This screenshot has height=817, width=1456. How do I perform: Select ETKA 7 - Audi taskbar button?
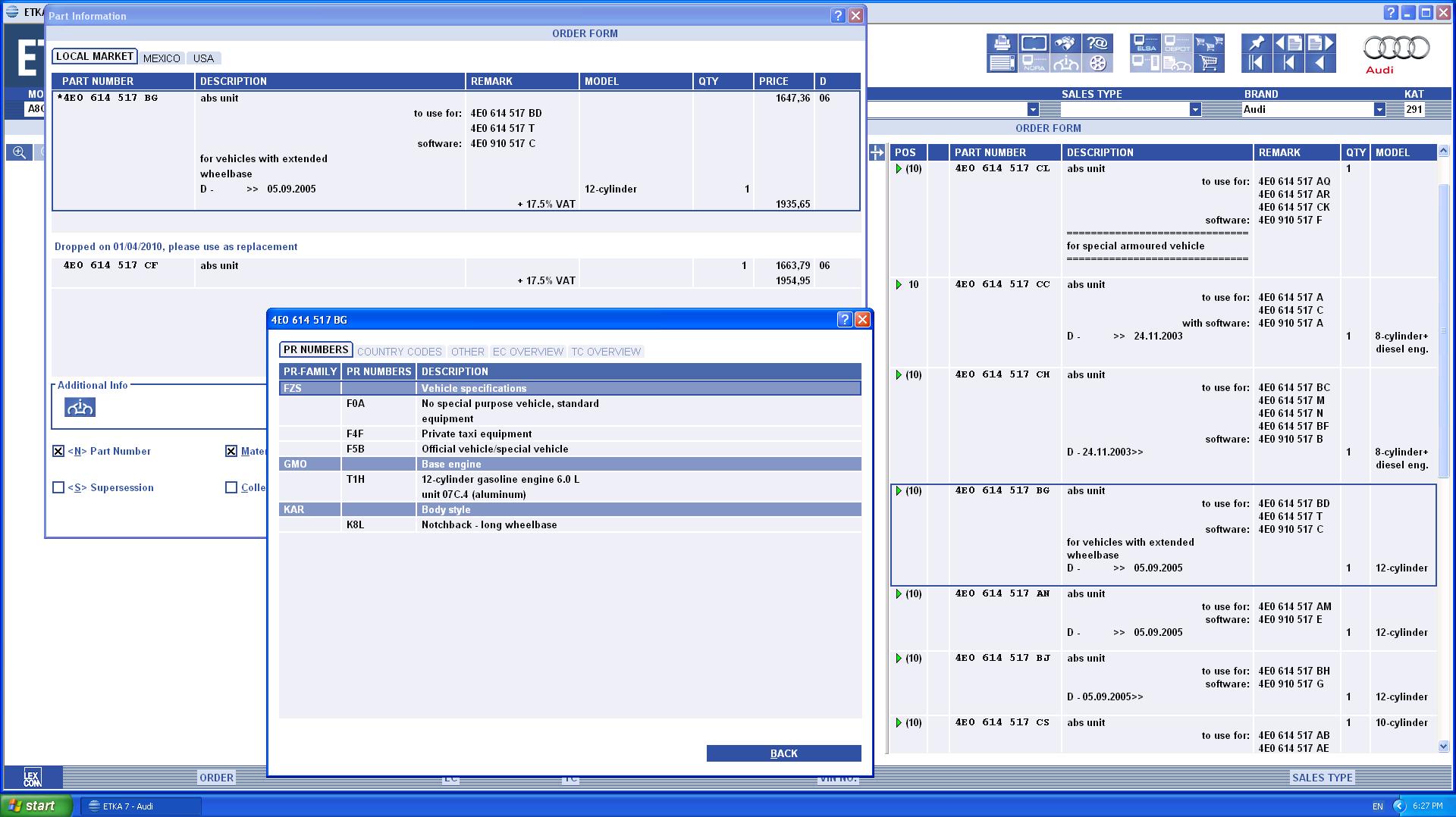coord(141,806)
